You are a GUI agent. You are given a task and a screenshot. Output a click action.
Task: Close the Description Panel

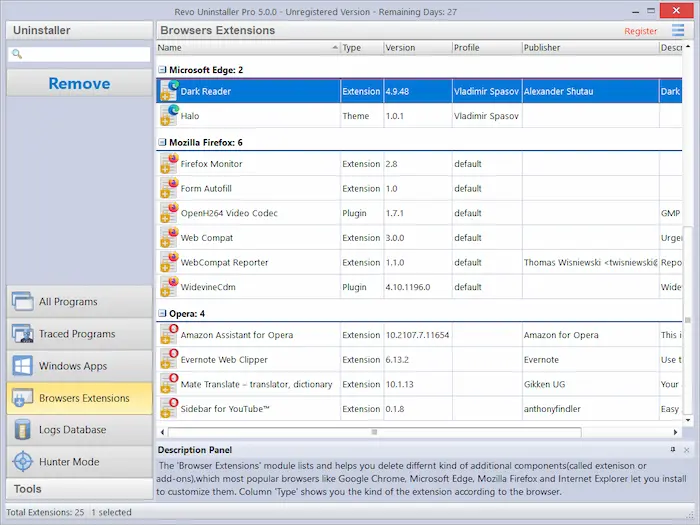[x=687, y=450]
